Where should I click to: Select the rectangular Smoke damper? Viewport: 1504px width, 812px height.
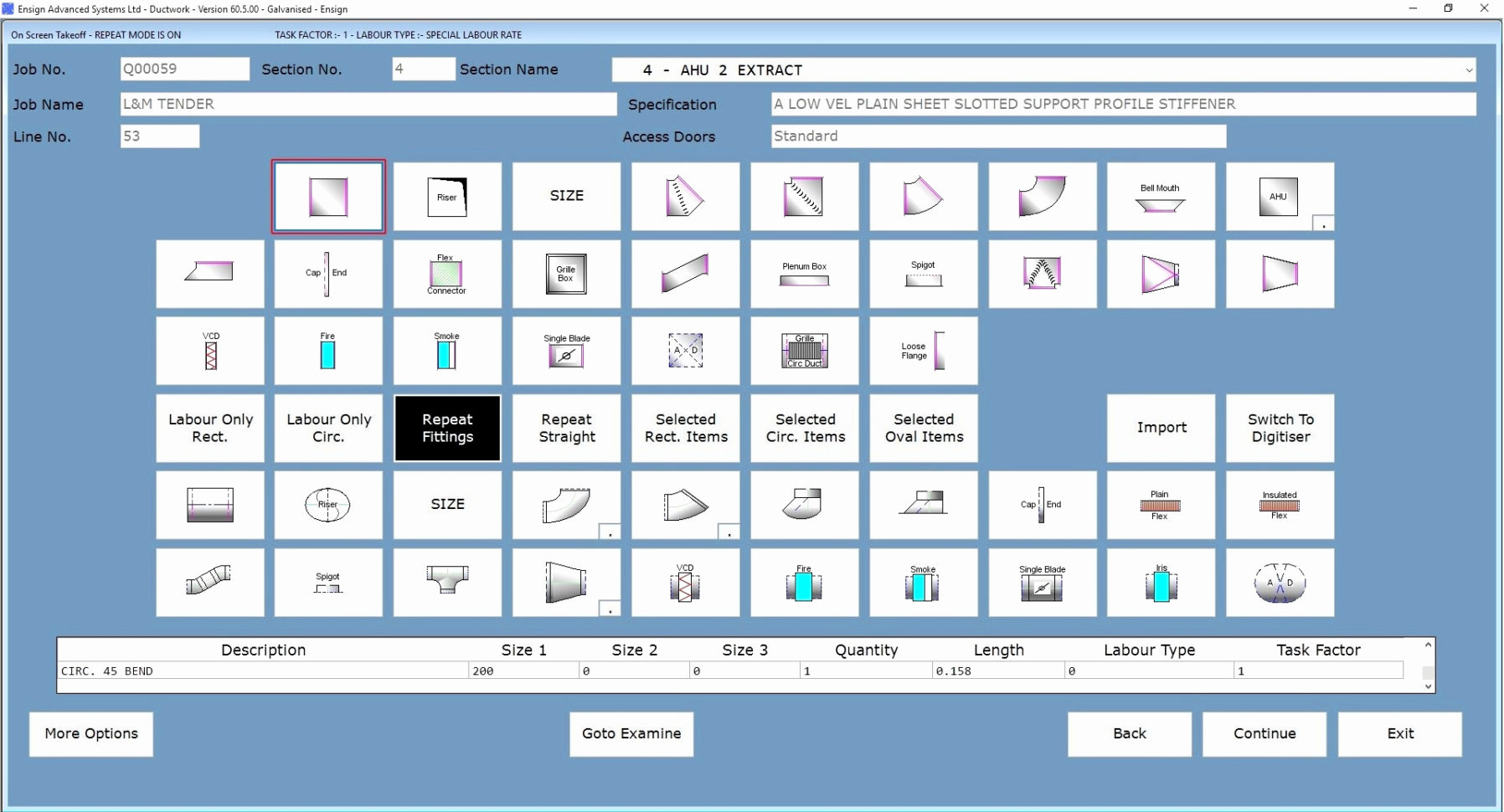447,351
